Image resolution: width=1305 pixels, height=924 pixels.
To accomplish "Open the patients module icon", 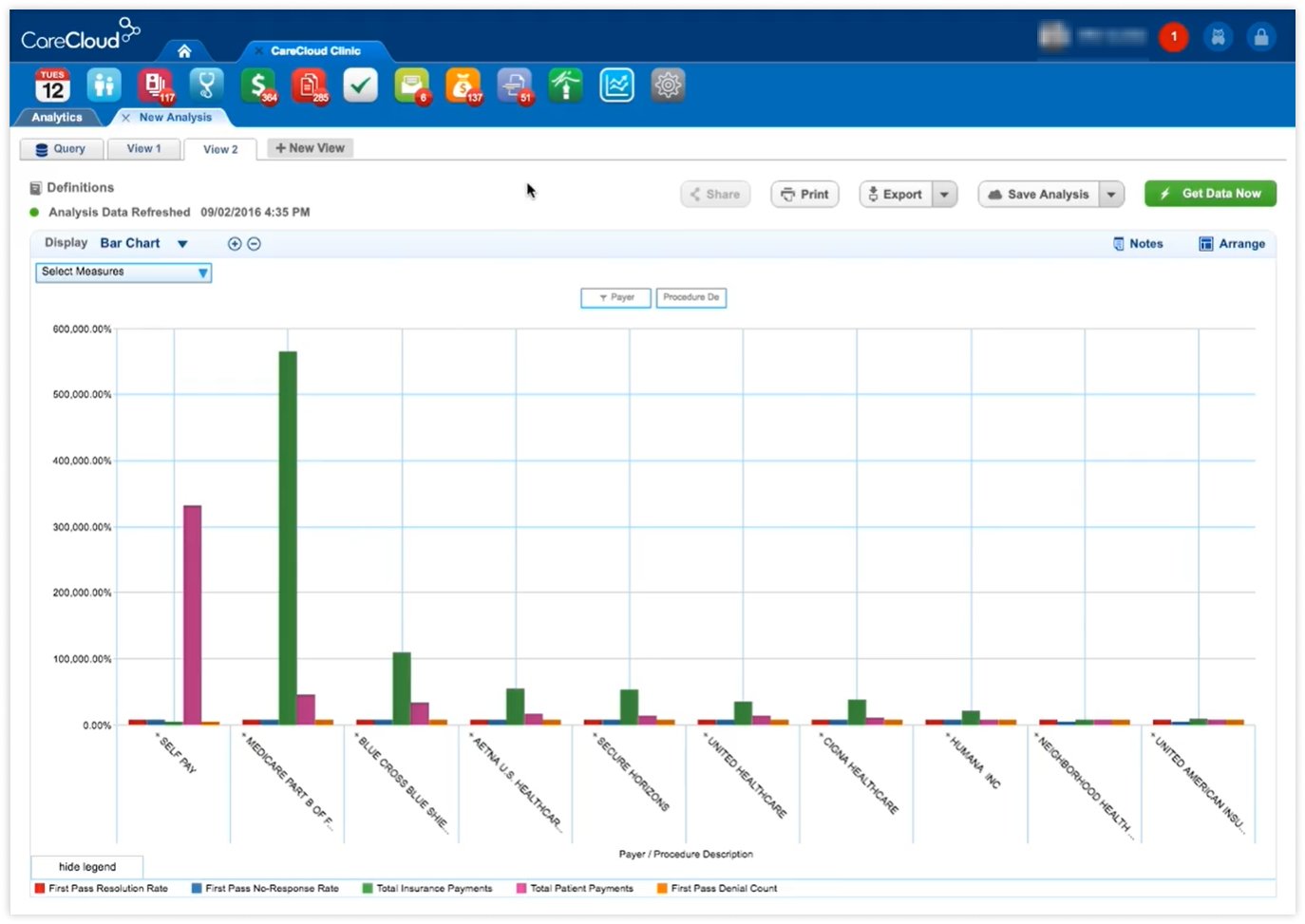I will (x=104, y=85).
